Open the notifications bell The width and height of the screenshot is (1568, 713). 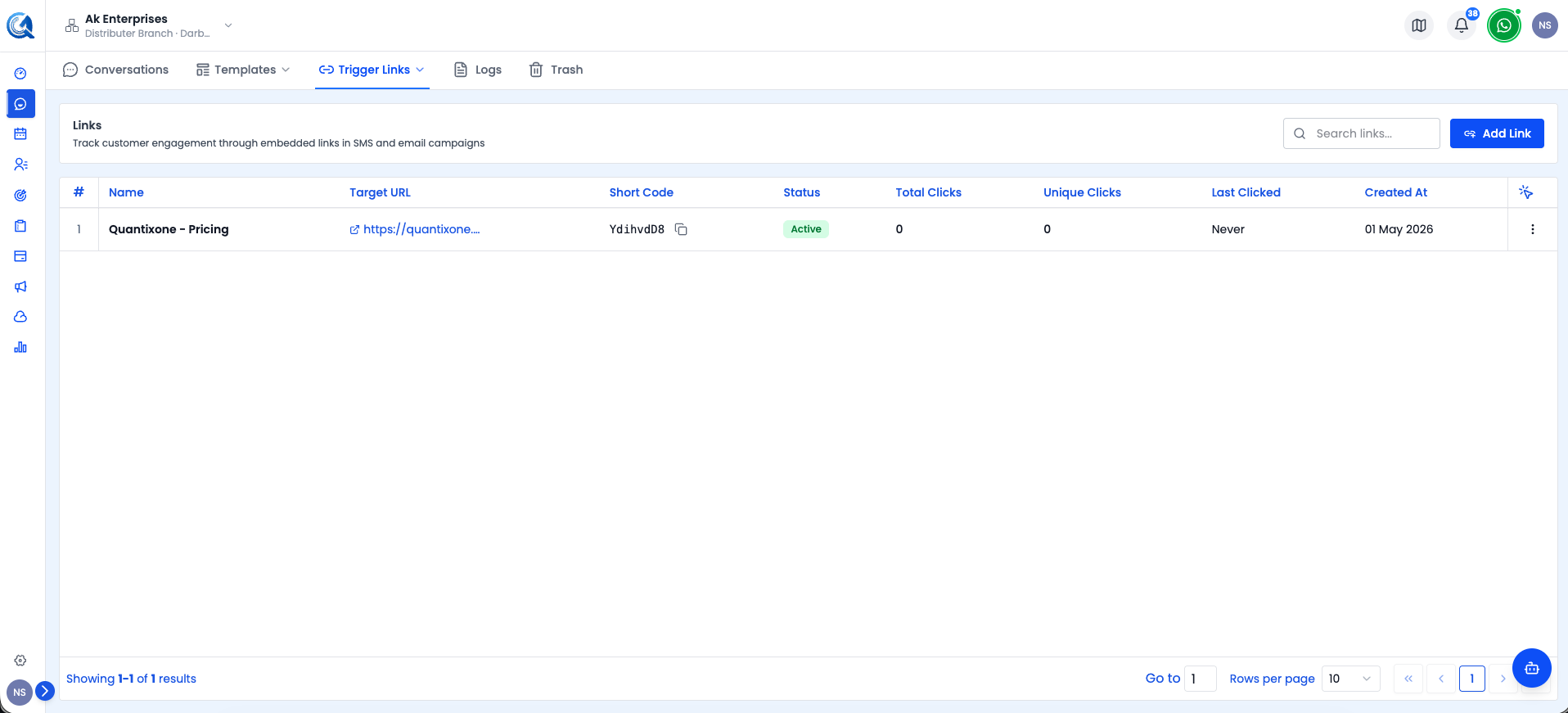[x=1462, y=25]
